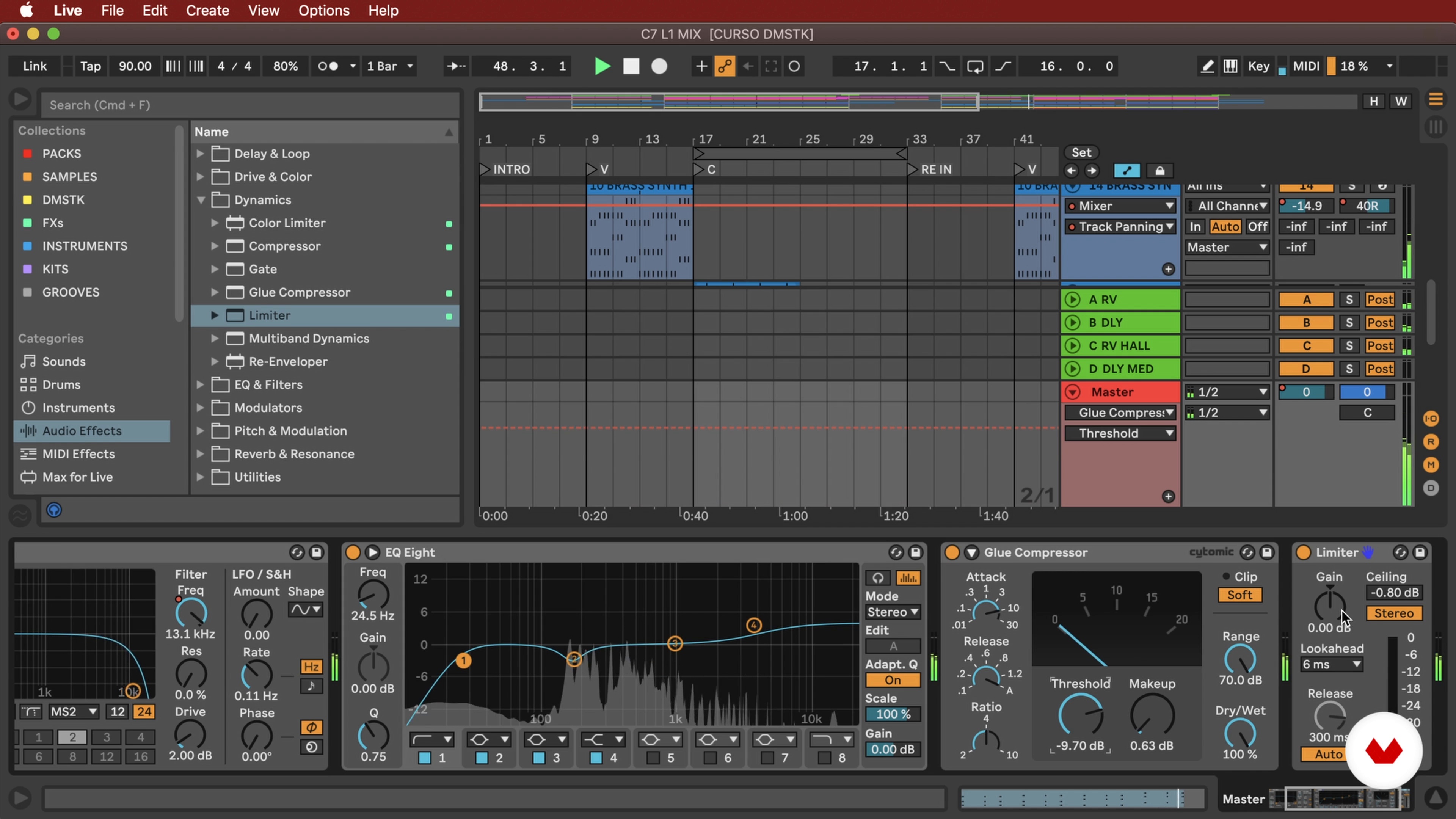Image resolution: width=1456 pixels, height=819 pixels.
Task: Open the Limiter Lookahead dropdown
Action: tap(1331, 665)
